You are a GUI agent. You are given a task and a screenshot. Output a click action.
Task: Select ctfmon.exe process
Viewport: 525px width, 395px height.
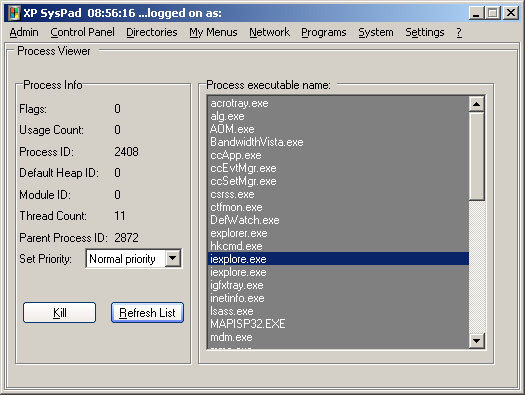[338, 207]
